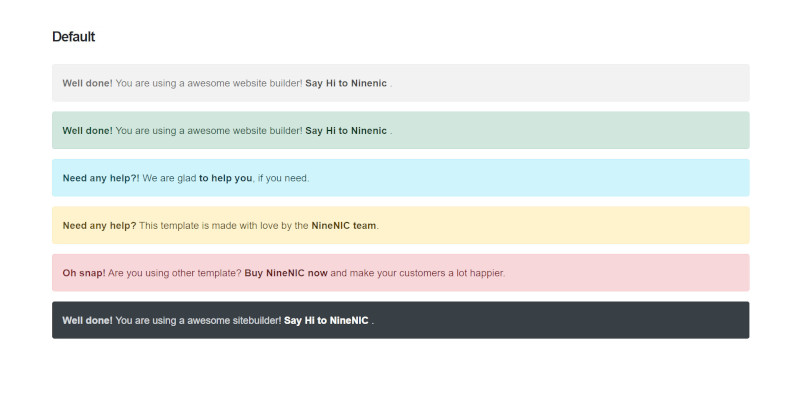Click 'We are glad' text in blue alert
Screen dimensions: 800x400
(x=169, y=178)
